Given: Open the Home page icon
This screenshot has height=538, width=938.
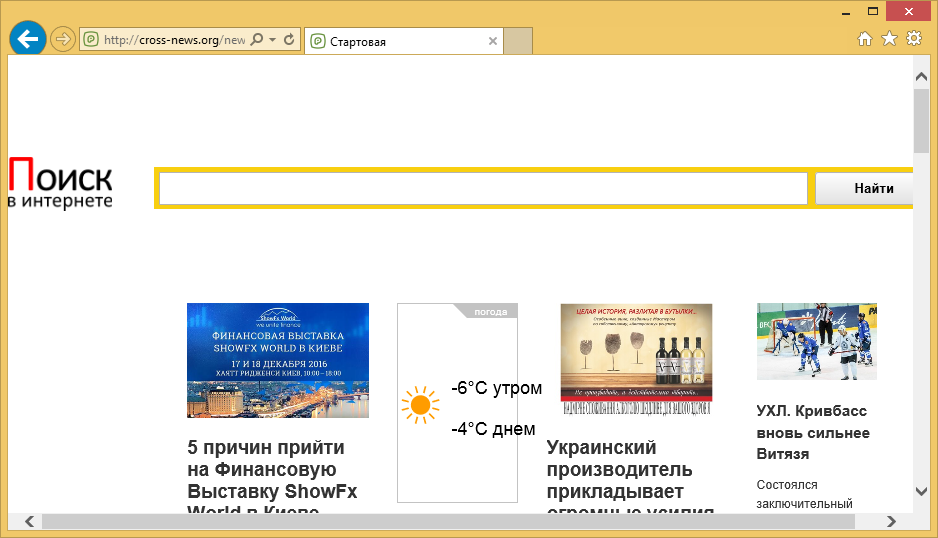Looking at the screenshot, I should (x=866, y=39).
